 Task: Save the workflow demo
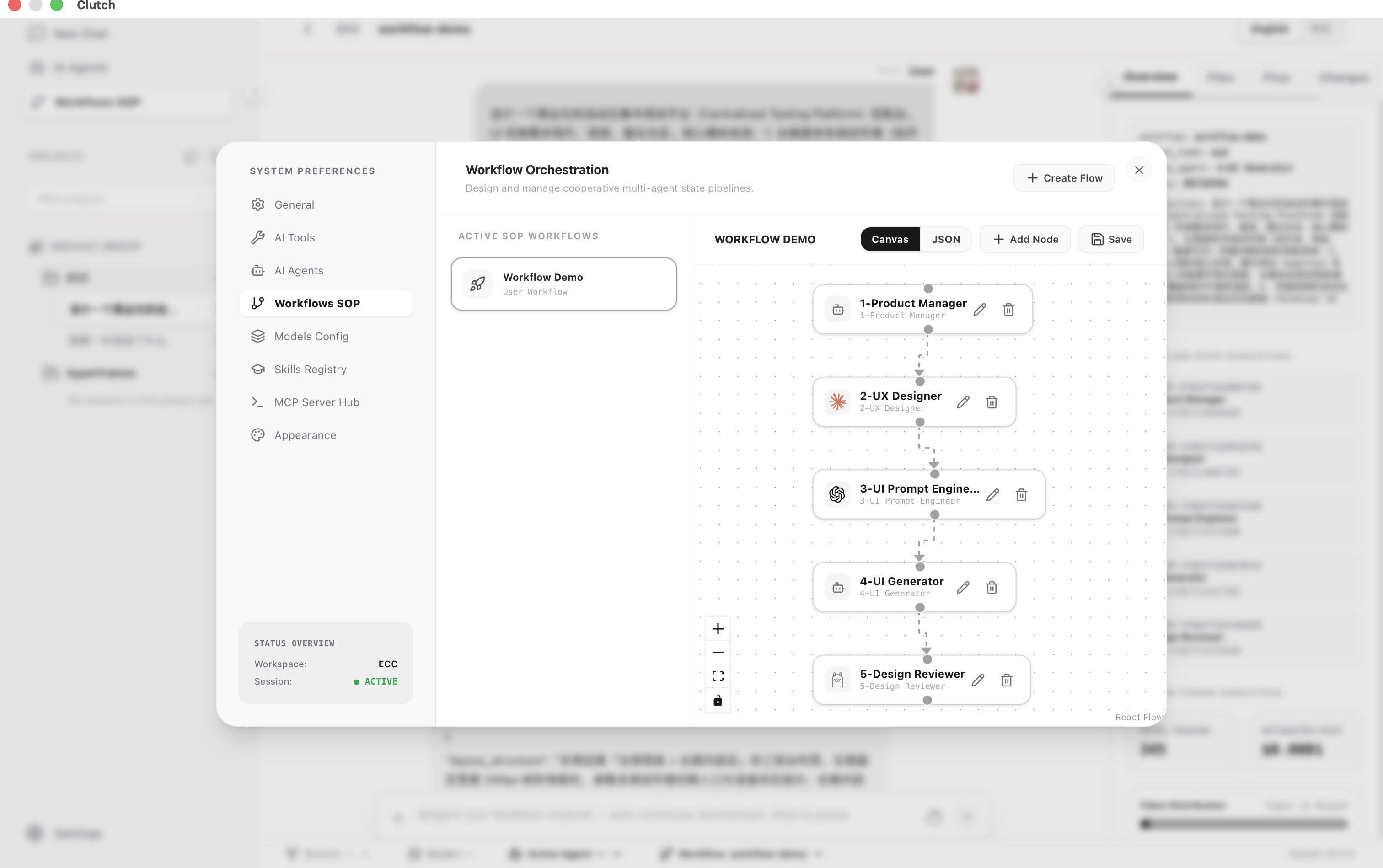(1111, 239)
